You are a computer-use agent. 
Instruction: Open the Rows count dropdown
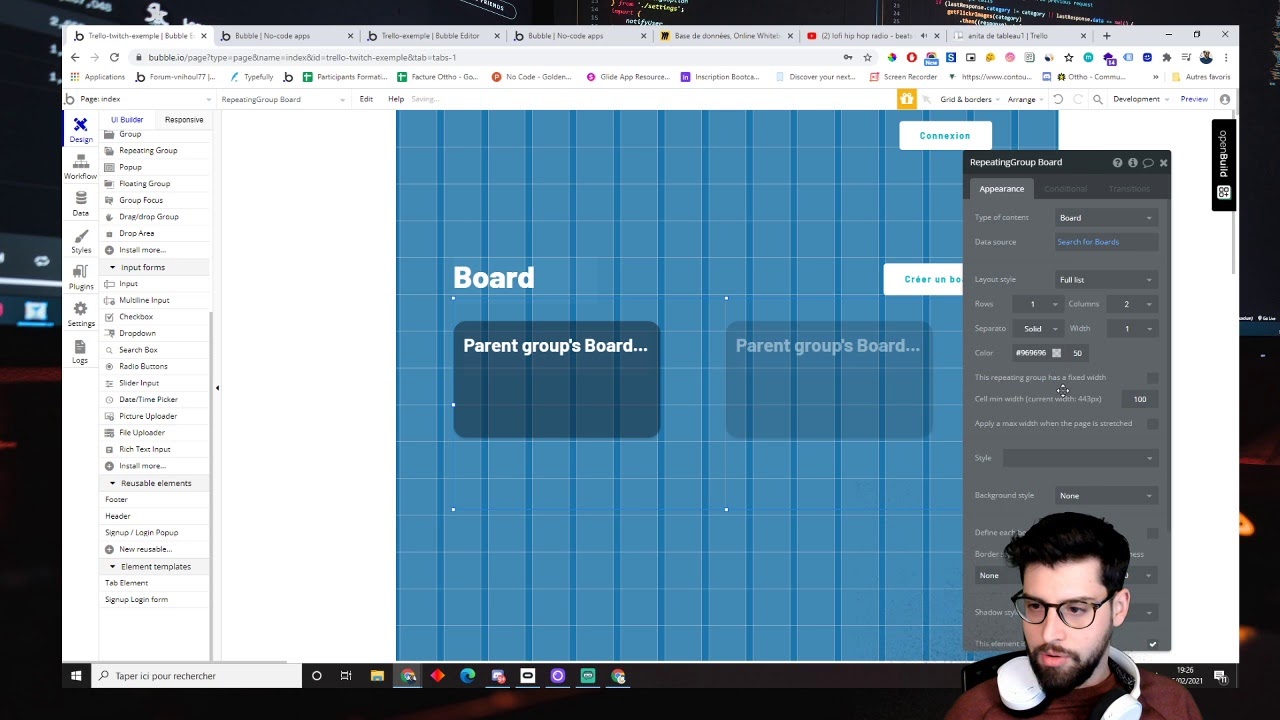(x=1036, y=304)
